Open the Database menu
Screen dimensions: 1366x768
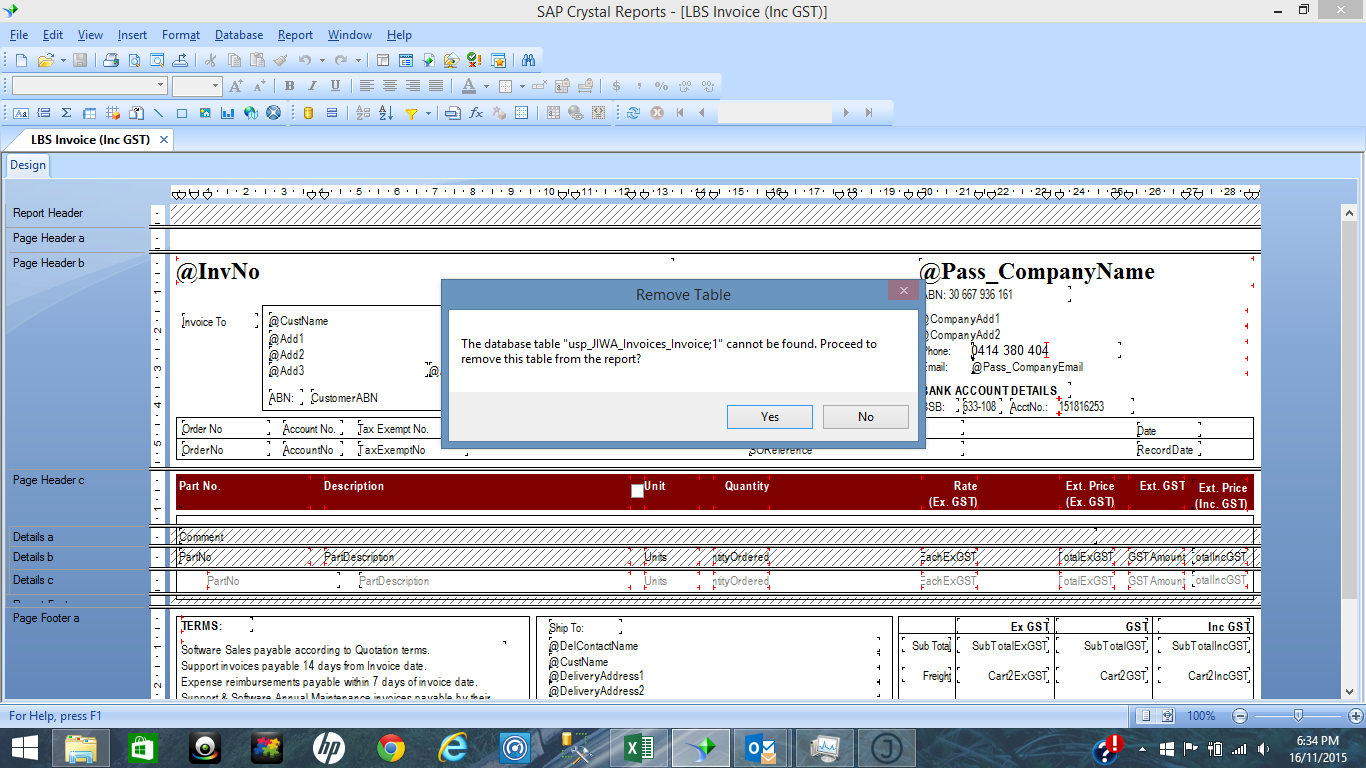tap(239, 35)
